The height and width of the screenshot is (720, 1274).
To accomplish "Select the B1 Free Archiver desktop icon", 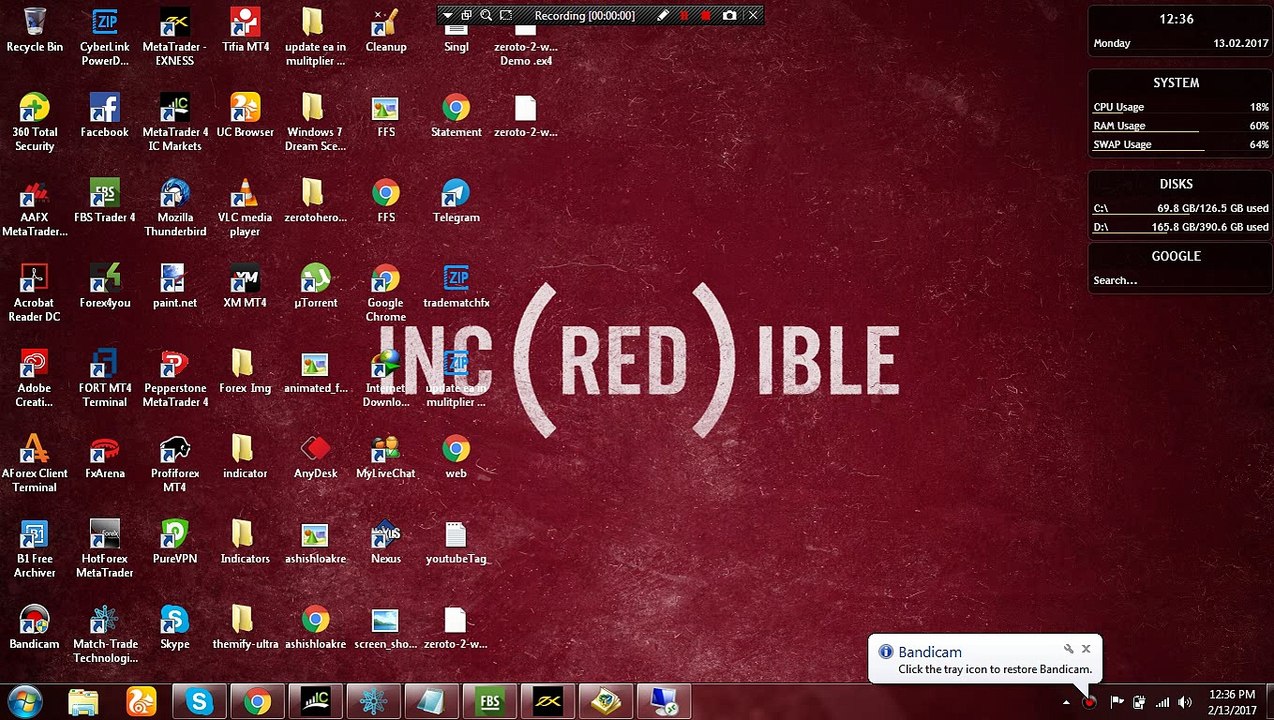I will point(34,549).
